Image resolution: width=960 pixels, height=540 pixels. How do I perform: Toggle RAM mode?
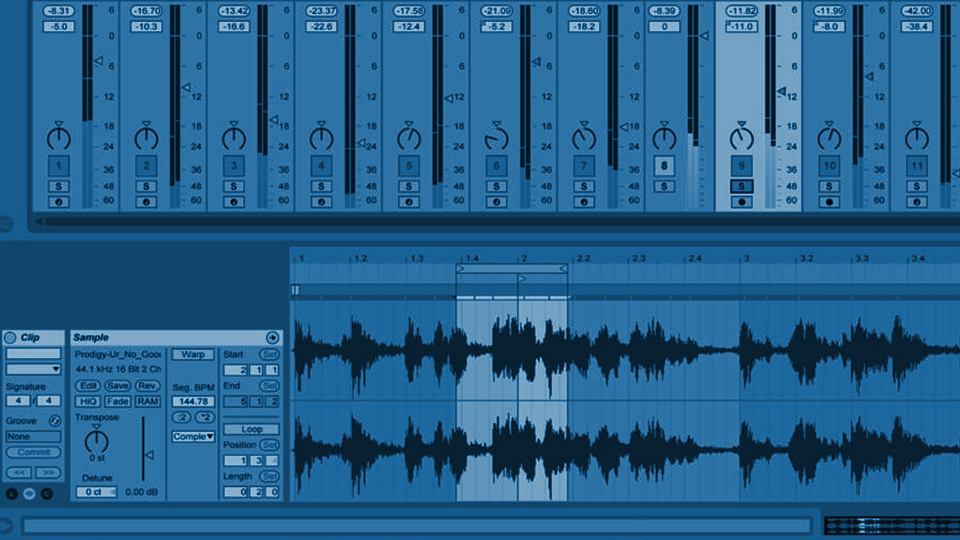click(x=148, y=402)
